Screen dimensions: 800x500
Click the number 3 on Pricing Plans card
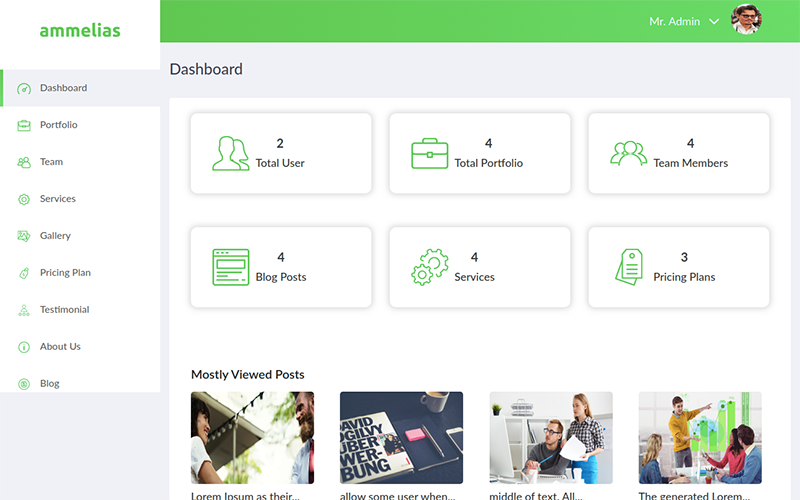(x=684, y=257)
